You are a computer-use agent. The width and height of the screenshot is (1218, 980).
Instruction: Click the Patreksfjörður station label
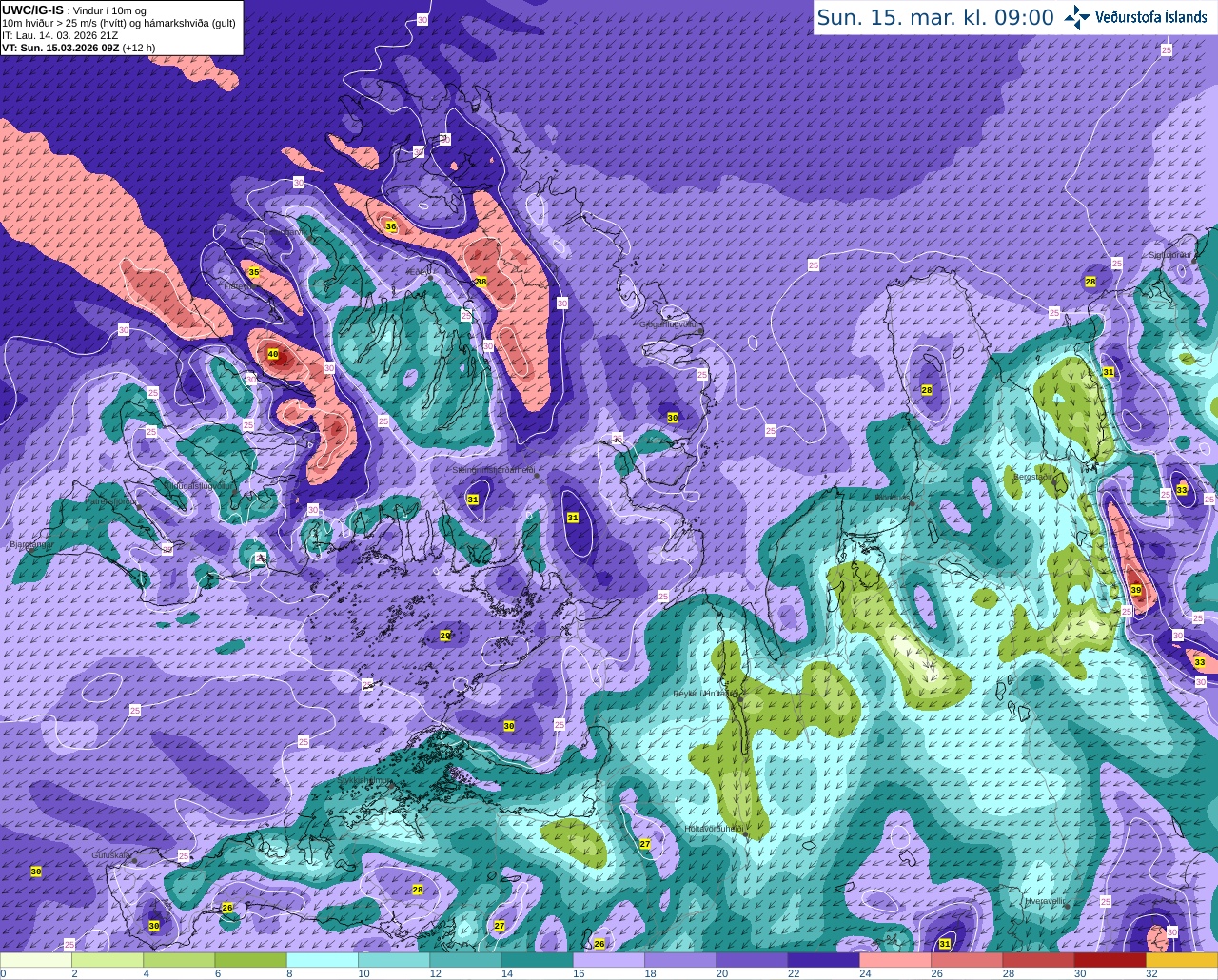pyautogui.click(x=113, y=500)
